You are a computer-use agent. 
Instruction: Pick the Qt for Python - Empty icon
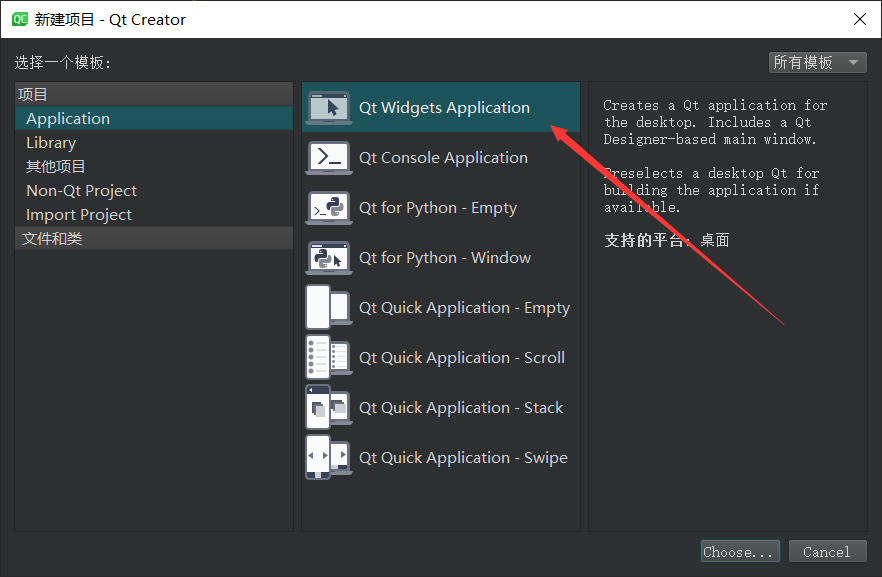pyautogui.click(x=329, y=208)
